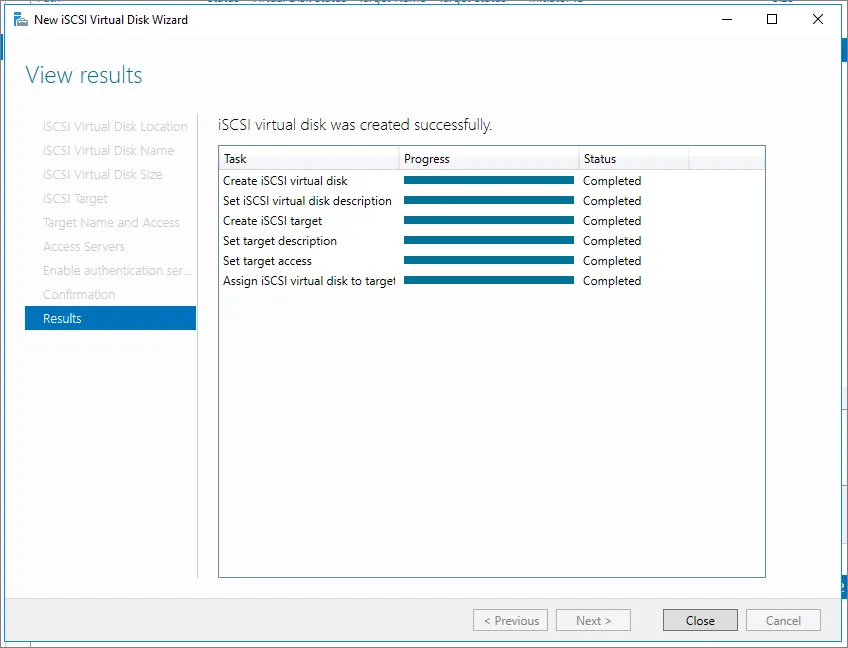848x648 pixels.
Task: Close the wizard using title bar X
Action: click(818, 19)
